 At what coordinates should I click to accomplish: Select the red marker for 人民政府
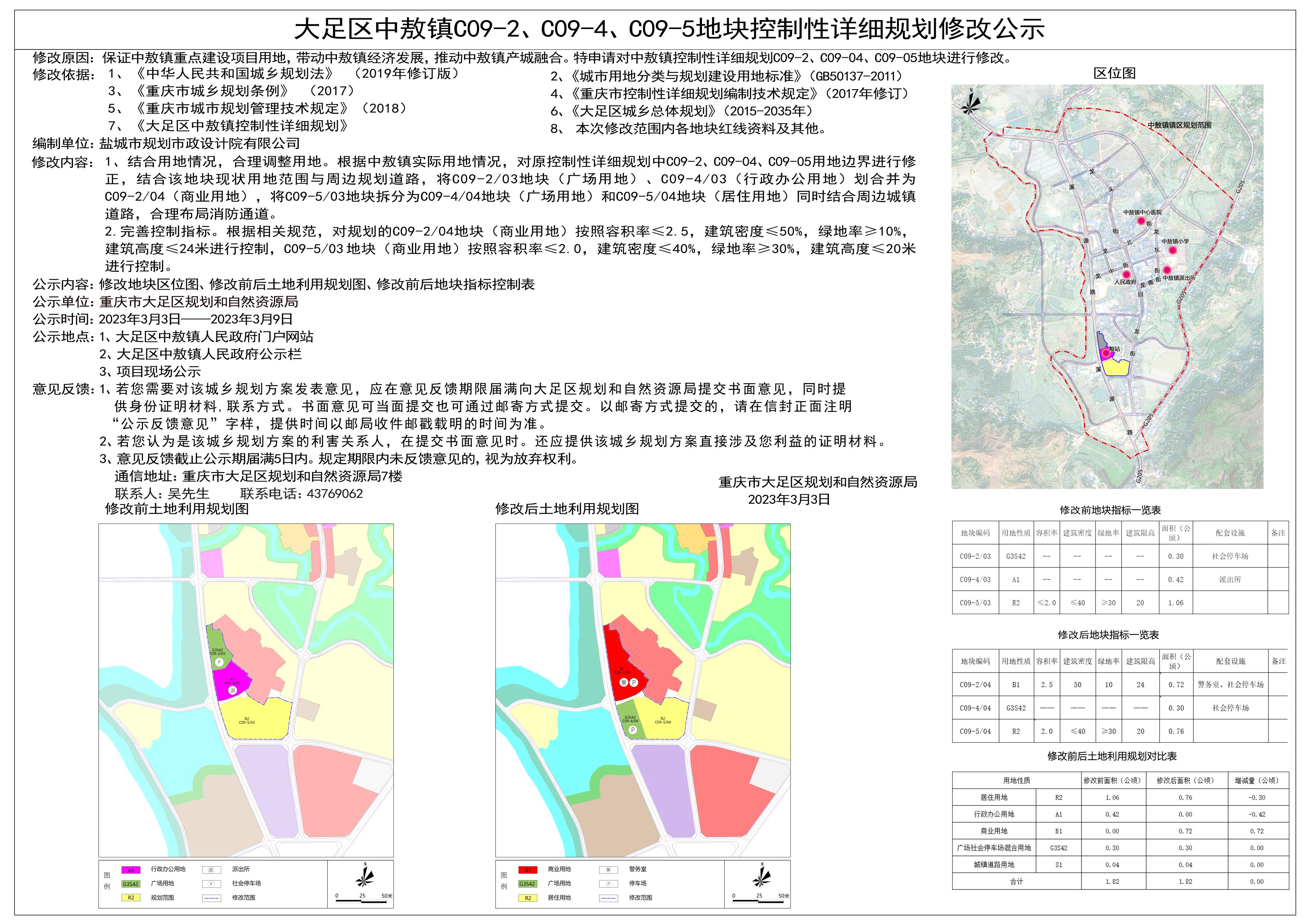(1126, 274)
